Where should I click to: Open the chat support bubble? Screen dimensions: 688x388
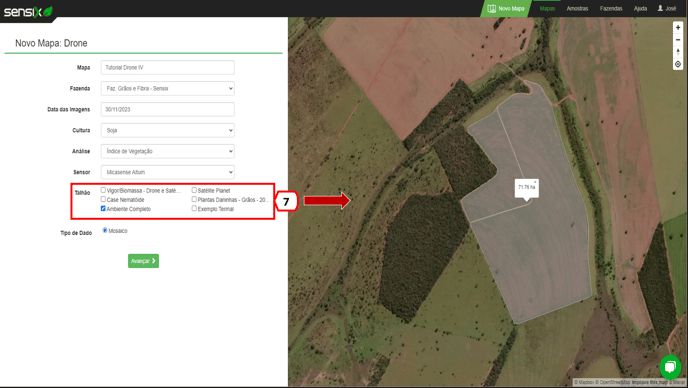coord(670,366)
